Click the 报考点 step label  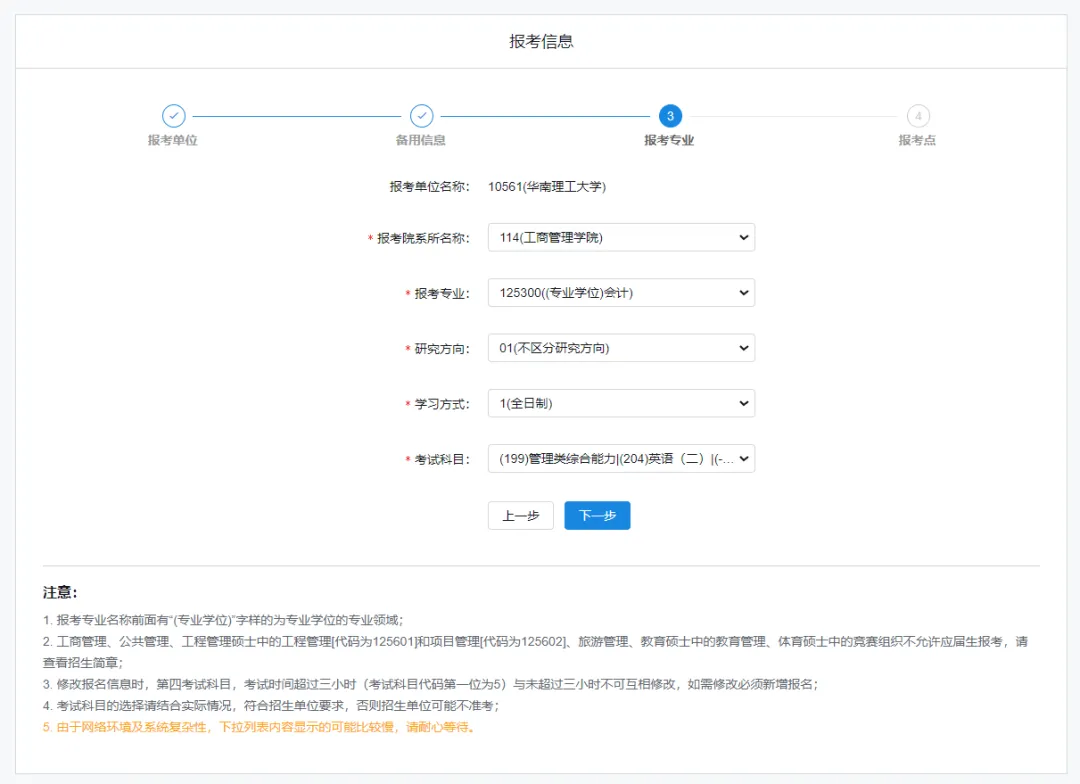tap(917, 141)
